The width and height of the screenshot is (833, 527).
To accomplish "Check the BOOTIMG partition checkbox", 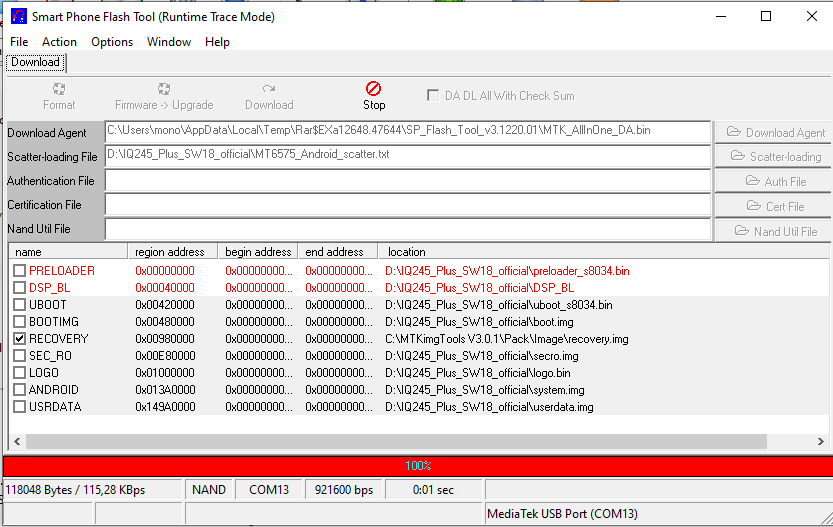I will click(x=20, y=322).
